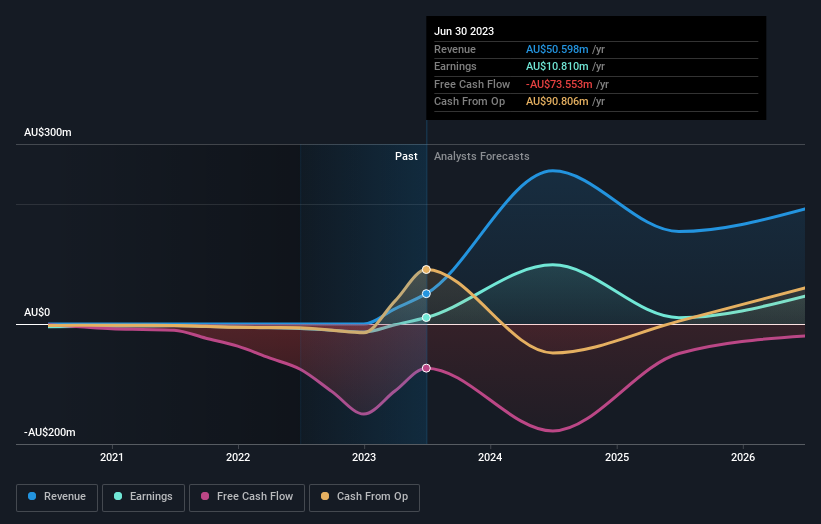Select the Cash From Op data point marker
The height and width of the screenshot is (524, 821).
(426, 270)
